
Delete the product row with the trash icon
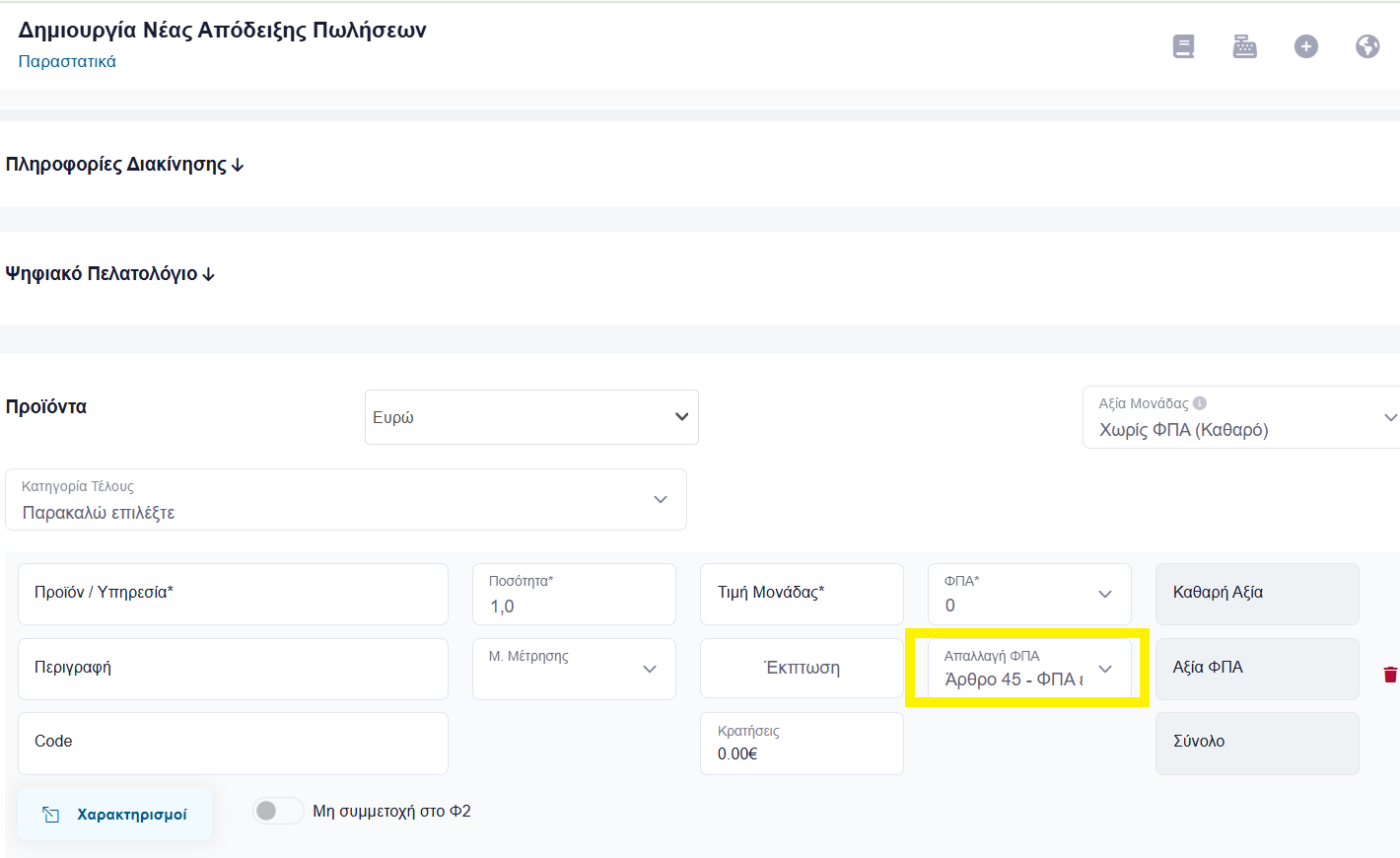pos(1390,675)
